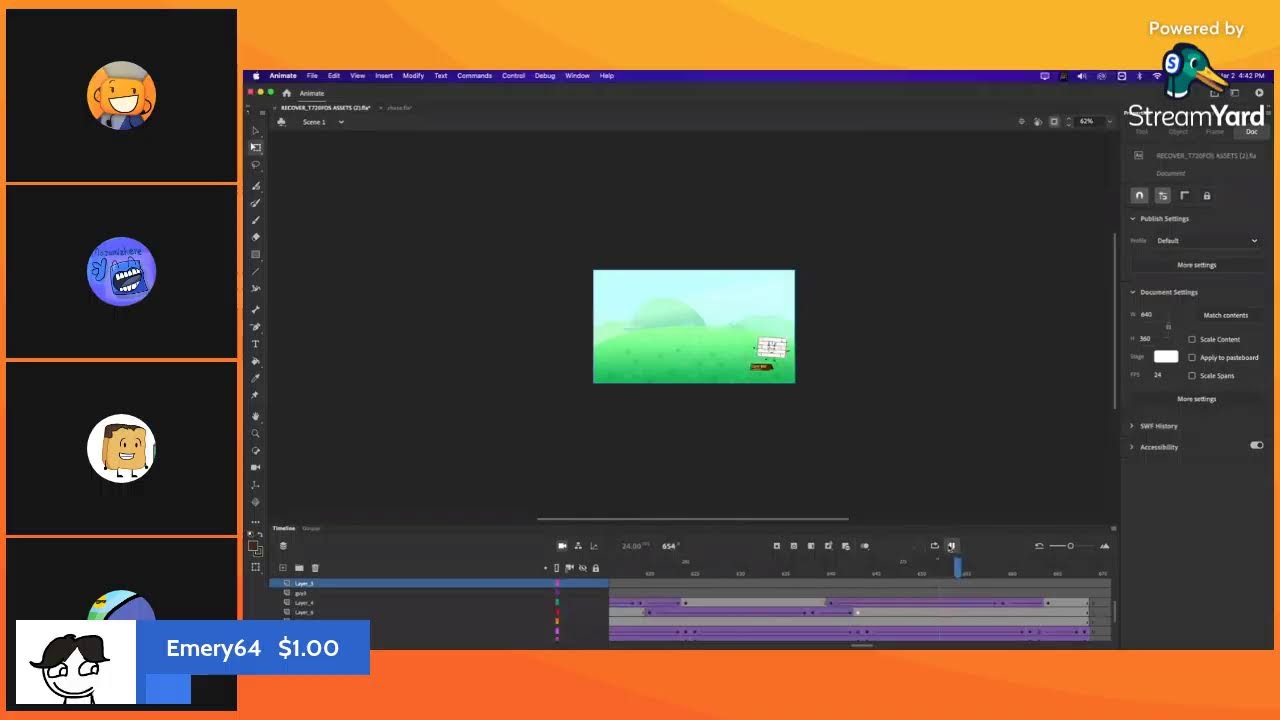1280x720 pixels.
Task: Select the Rectangle tool
Action: click(x=255, y=254)
